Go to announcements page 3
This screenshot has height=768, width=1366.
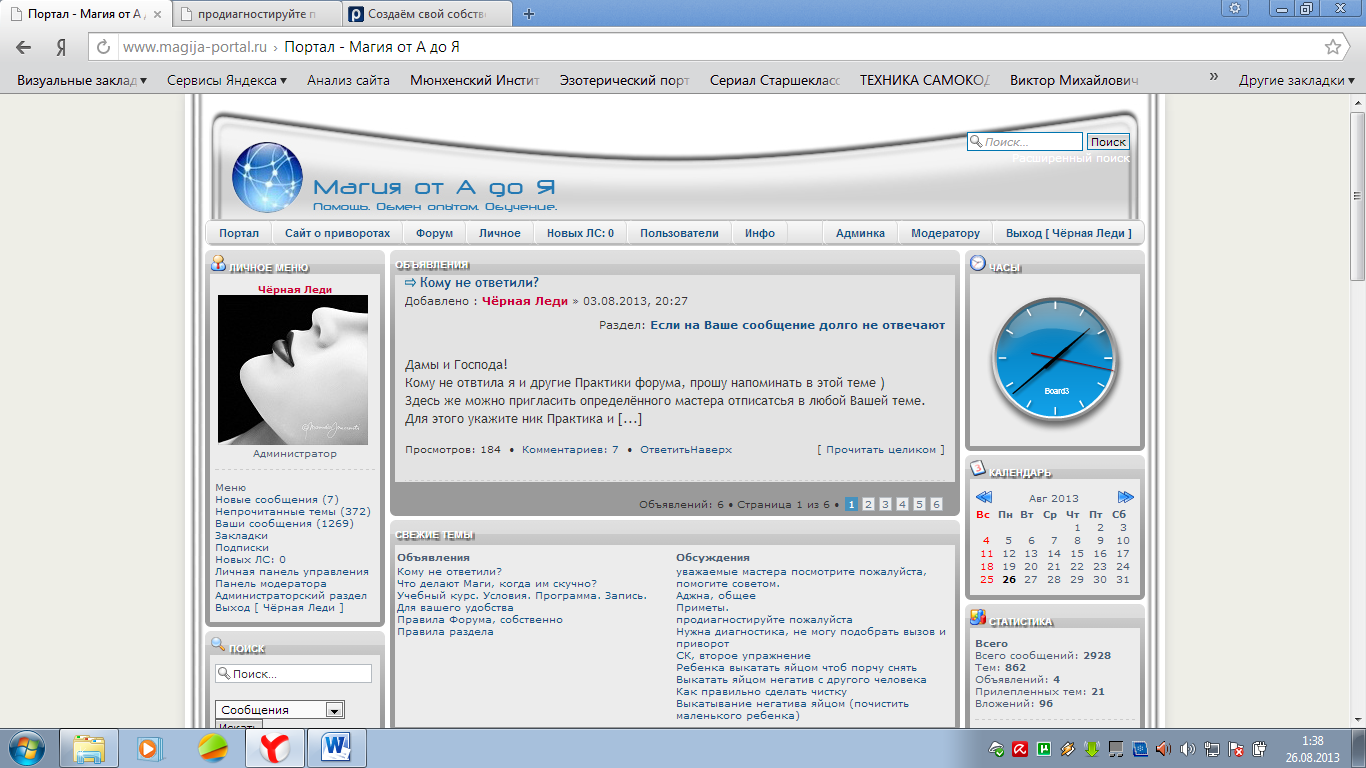coord(885,505)
